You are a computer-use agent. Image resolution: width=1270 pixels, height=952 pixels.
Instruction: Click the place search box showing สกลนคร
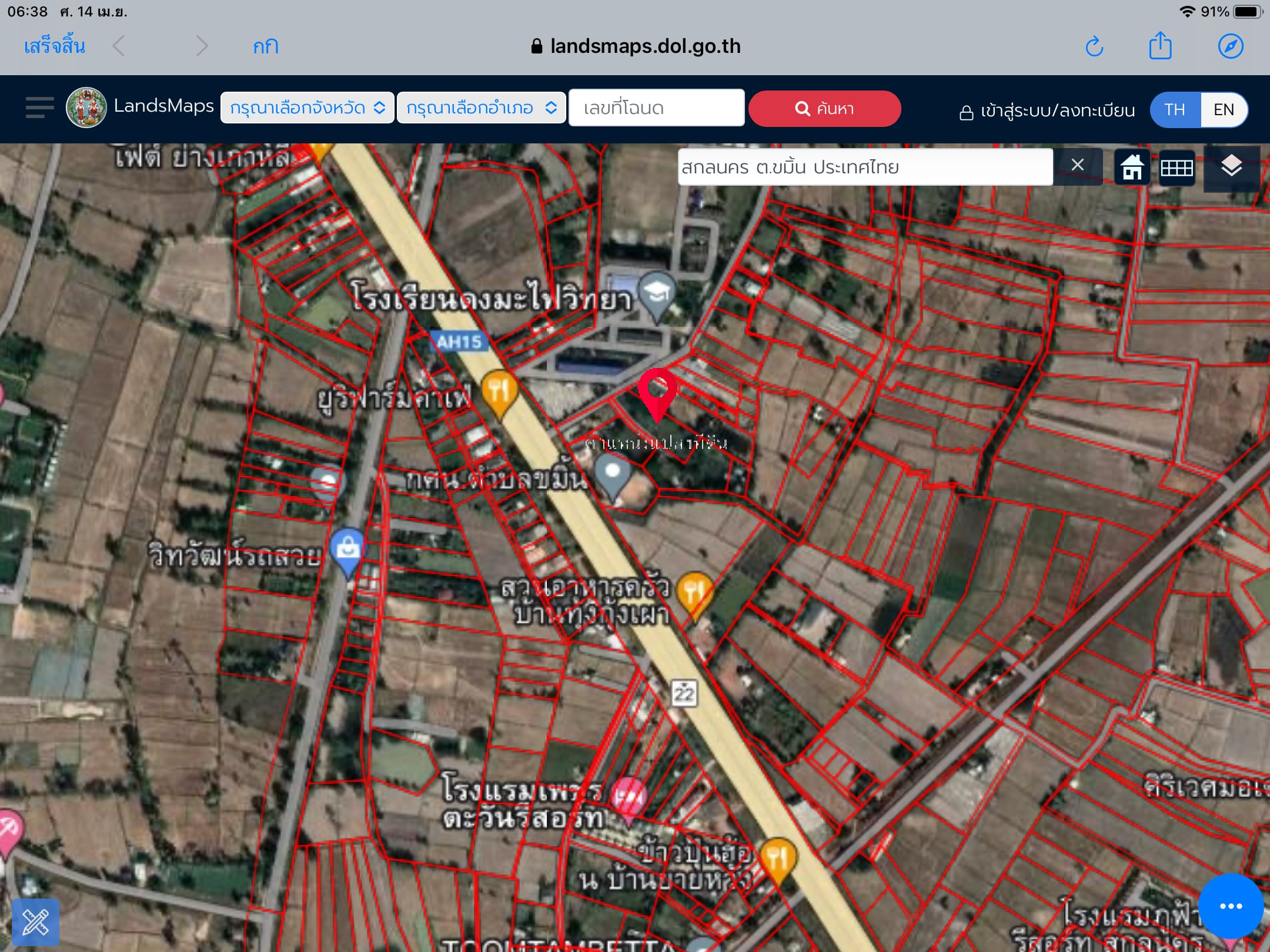coord(865,167)
